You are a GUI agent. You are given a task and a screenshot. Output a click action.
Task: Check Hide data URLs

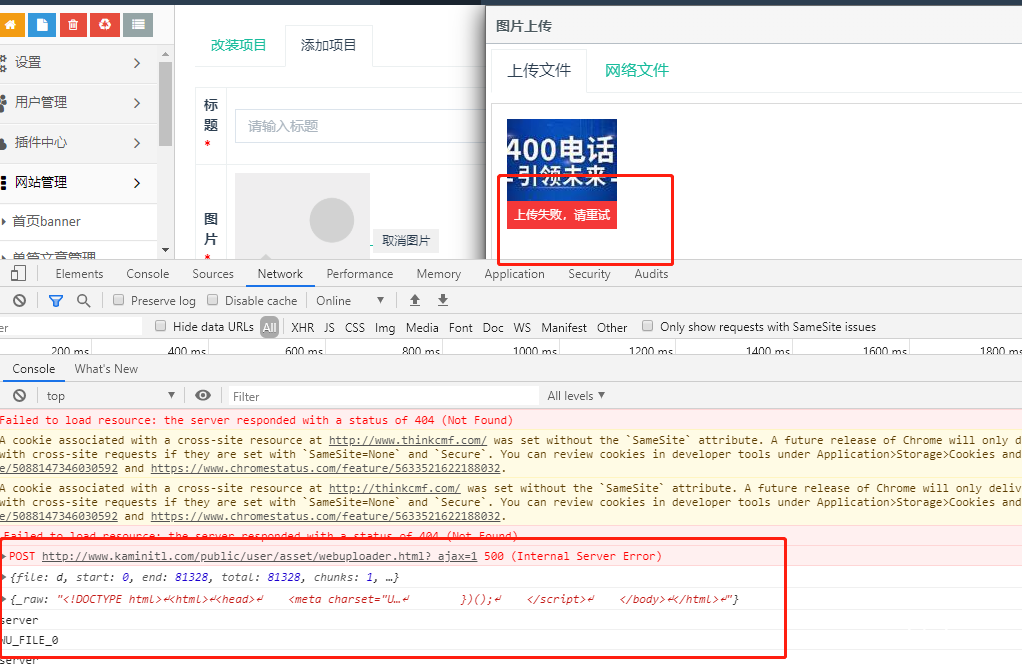click(x=160, y=326)
